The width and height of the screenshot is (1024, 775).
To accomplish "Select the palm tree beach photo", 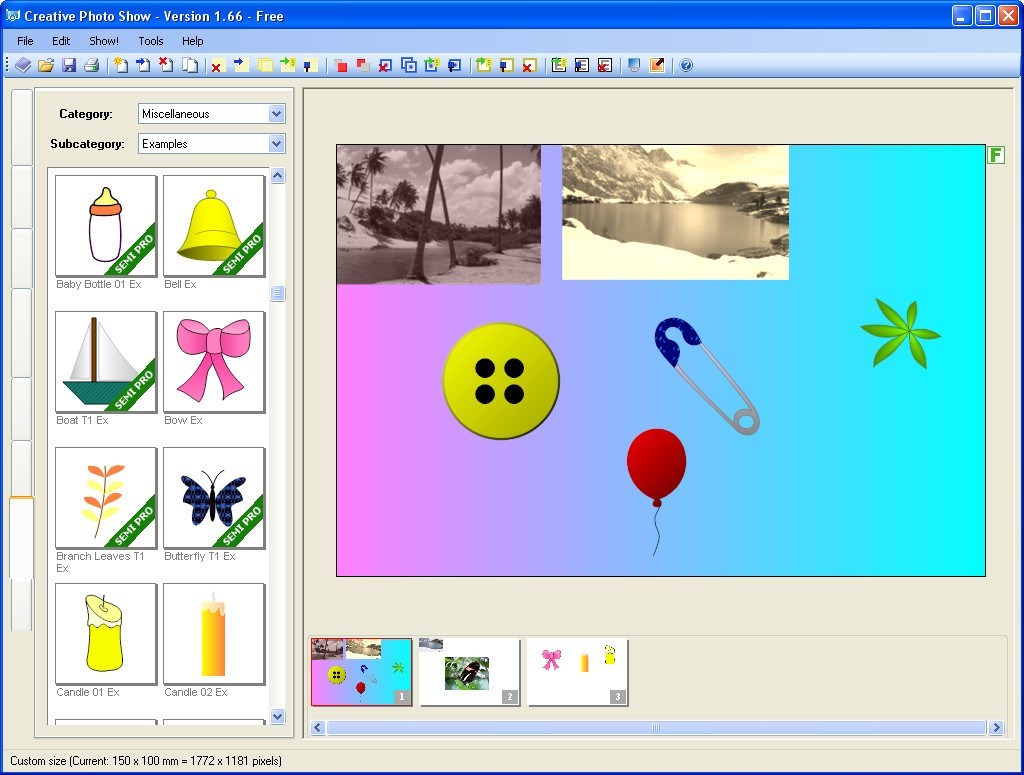I will [x=438, y=214].
